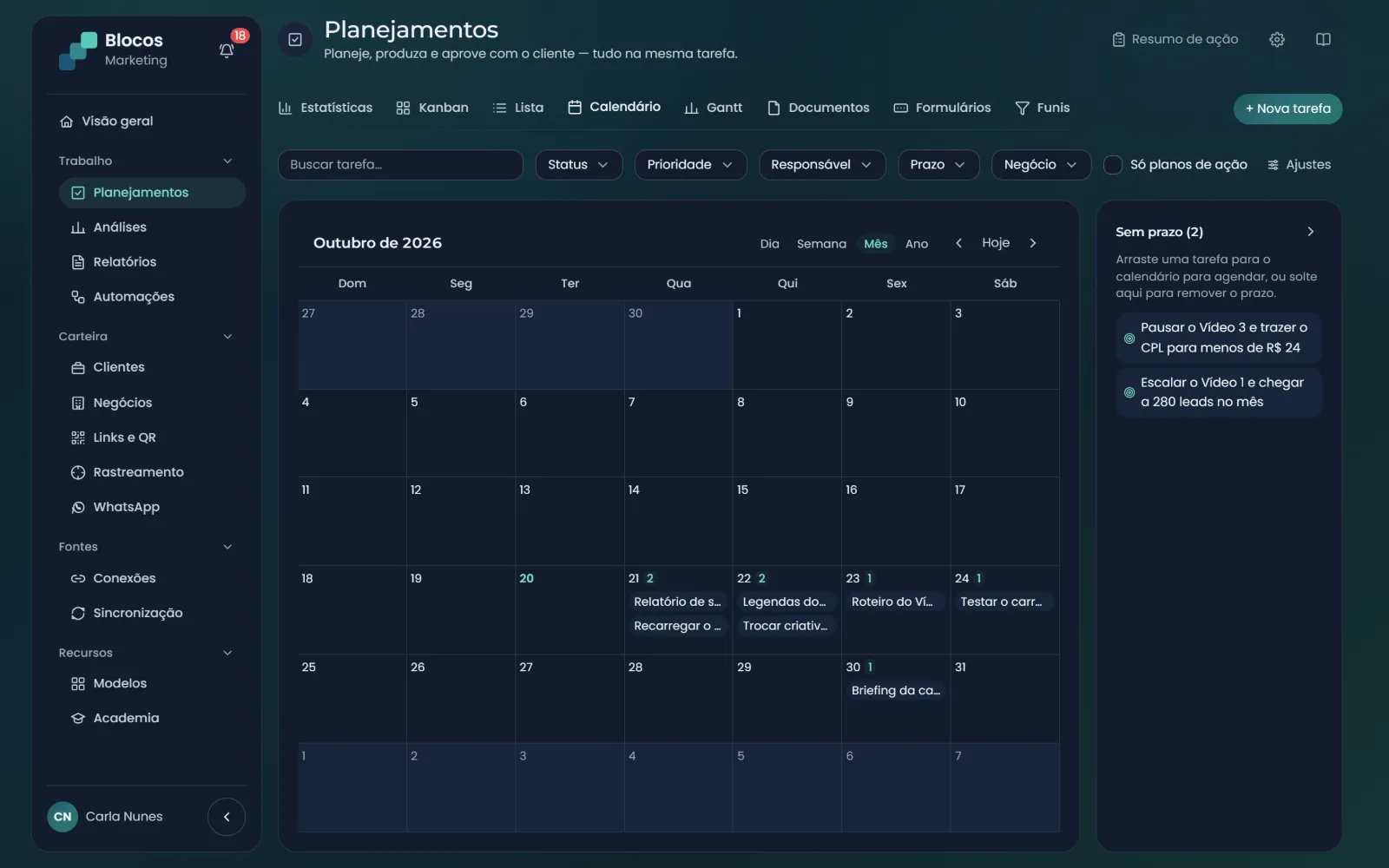Switch to the Estatísticas tab
This screenshot has height=868, width=1389.
326,108
